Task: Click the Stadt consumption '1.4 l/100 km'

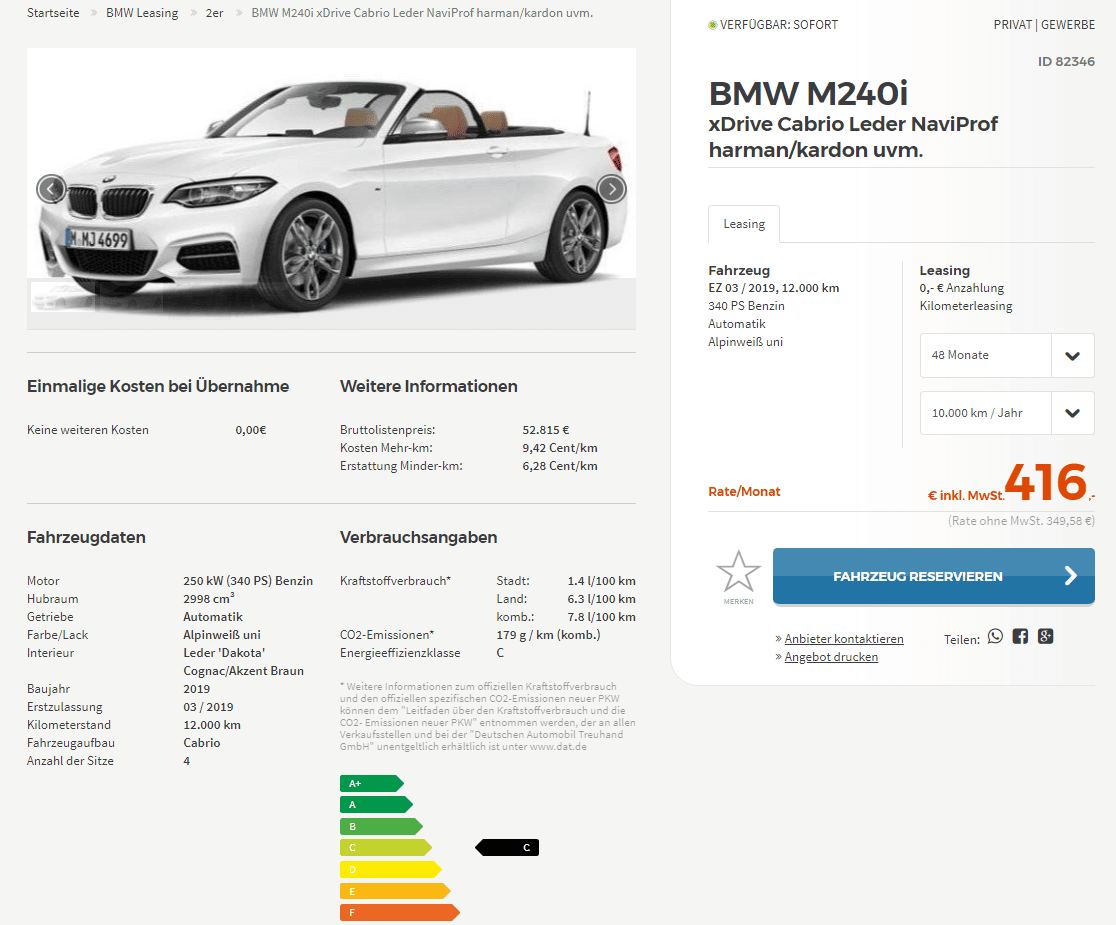Action: tap(601, 581)
